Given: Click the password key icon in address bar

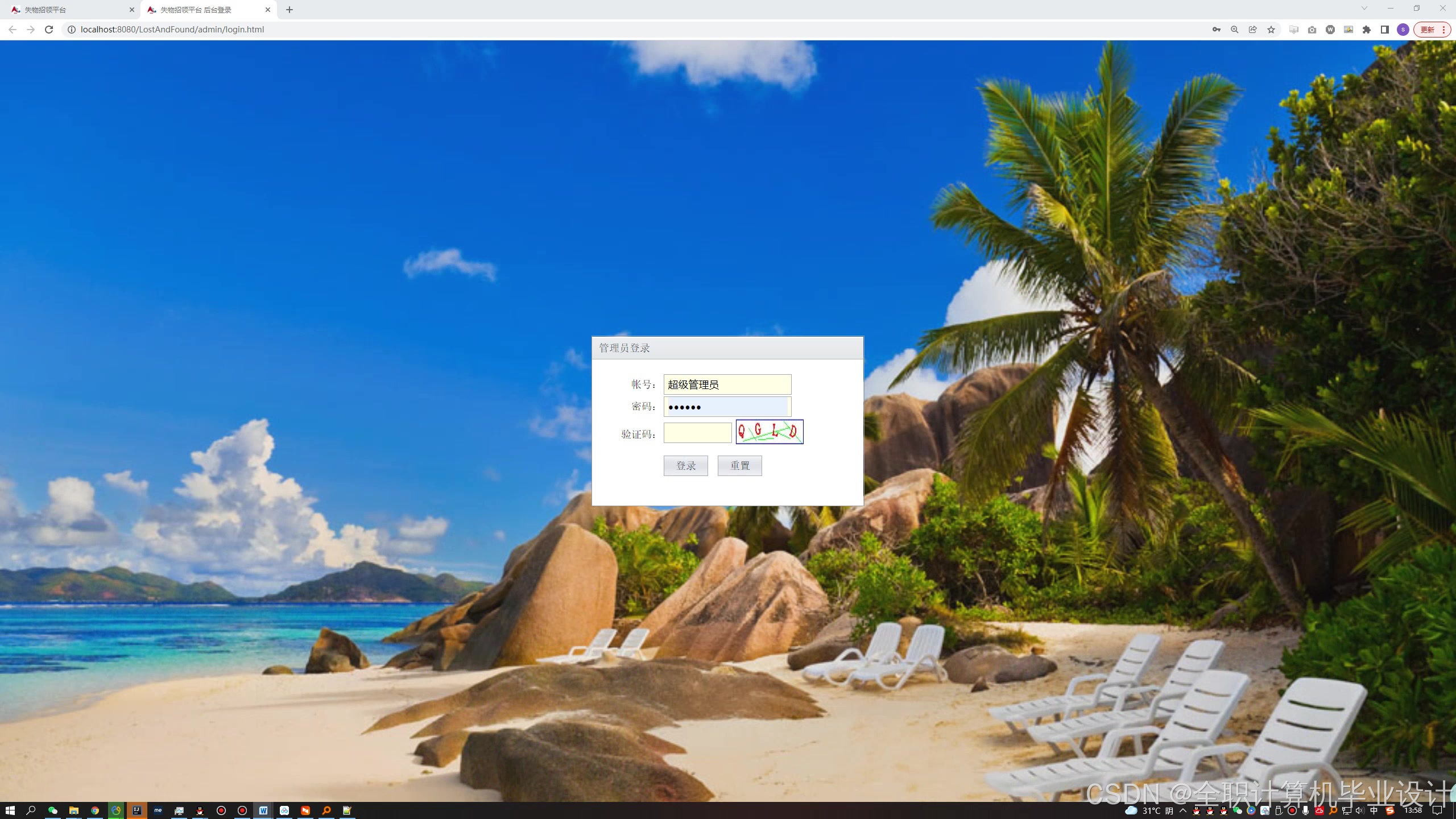Looking at the screenshot, I should pos(1216,30).
